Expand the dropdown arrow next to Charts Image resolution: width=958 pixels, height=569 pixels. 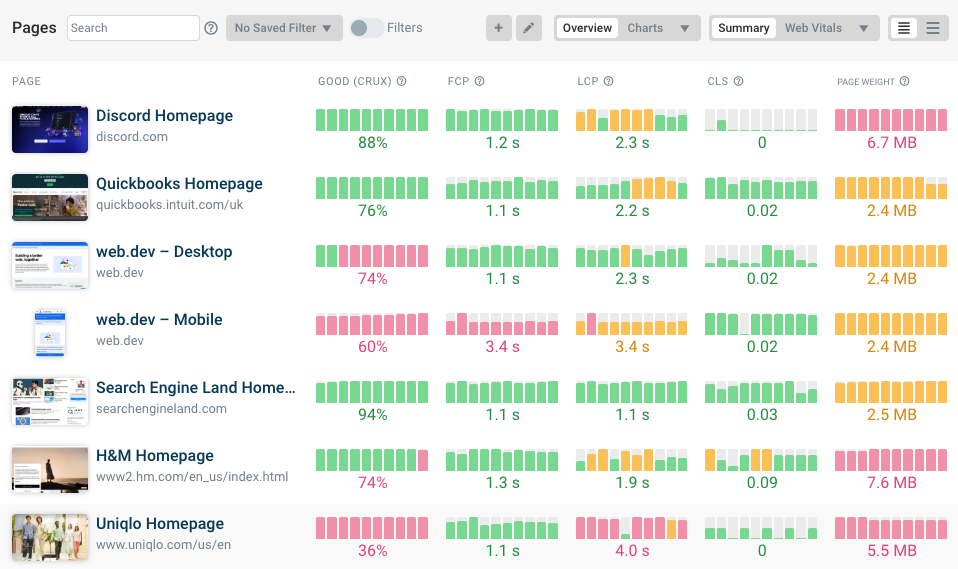684,29
